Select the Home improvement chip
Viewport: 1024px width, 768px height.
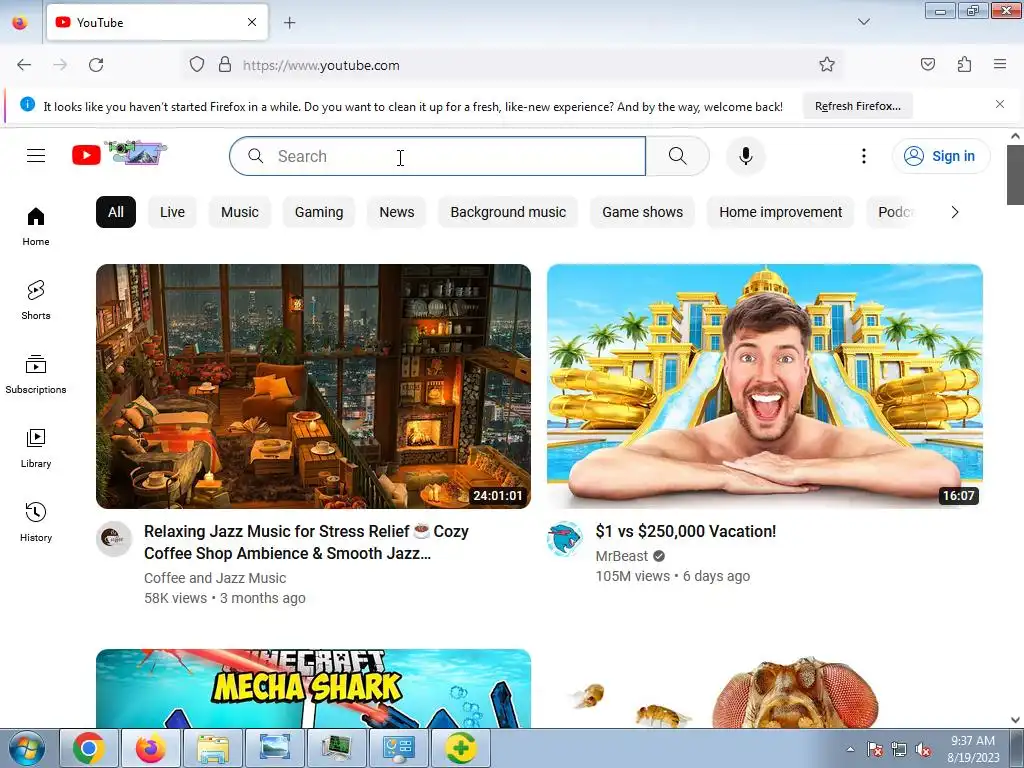click(x=780, y=212)
